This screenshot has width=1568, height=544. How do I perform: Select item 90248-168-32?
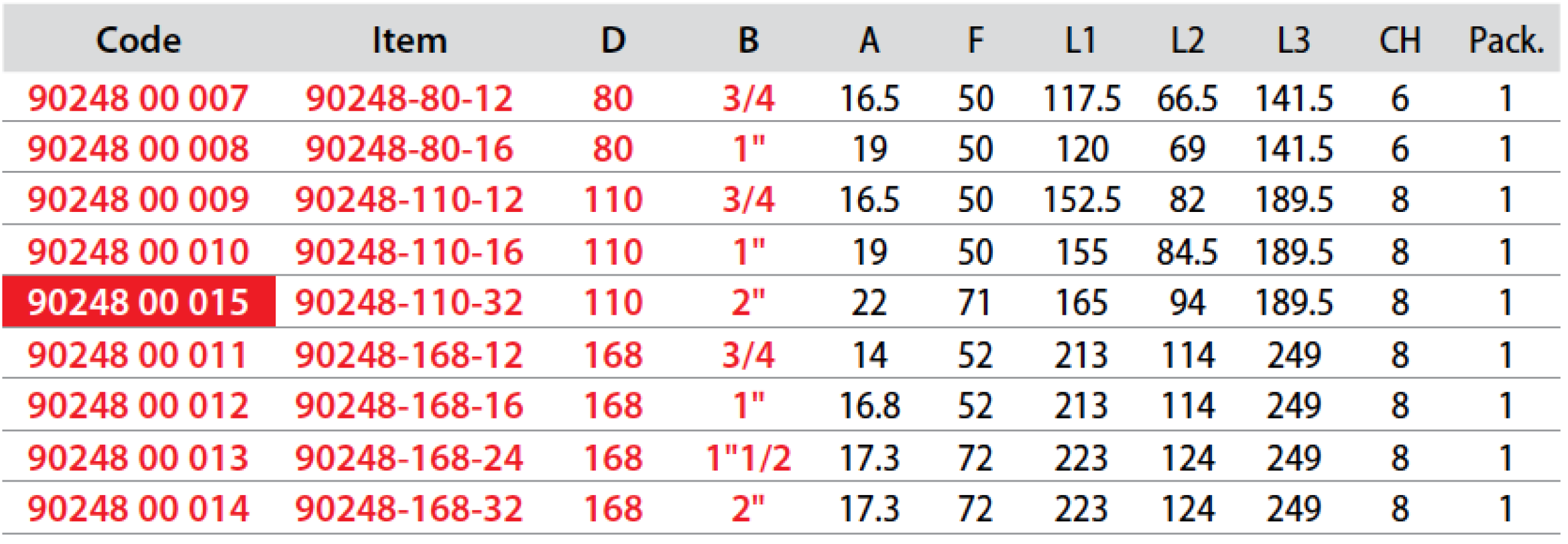coord(409,509)
